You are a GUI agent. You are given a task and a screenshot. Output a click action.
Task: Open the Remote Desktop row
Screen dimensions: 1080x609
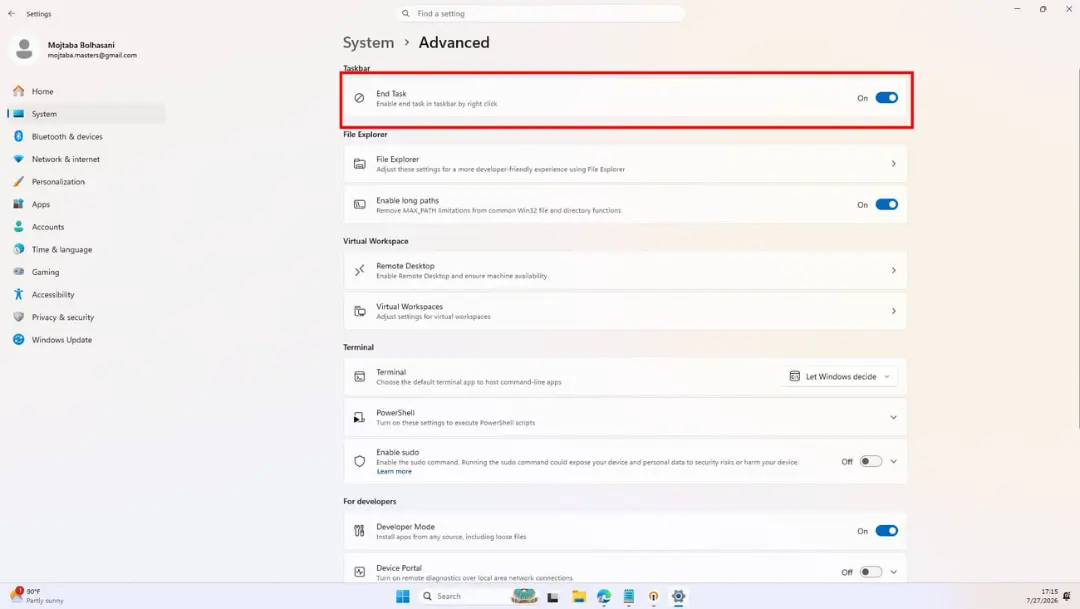(x=625, y=270)
